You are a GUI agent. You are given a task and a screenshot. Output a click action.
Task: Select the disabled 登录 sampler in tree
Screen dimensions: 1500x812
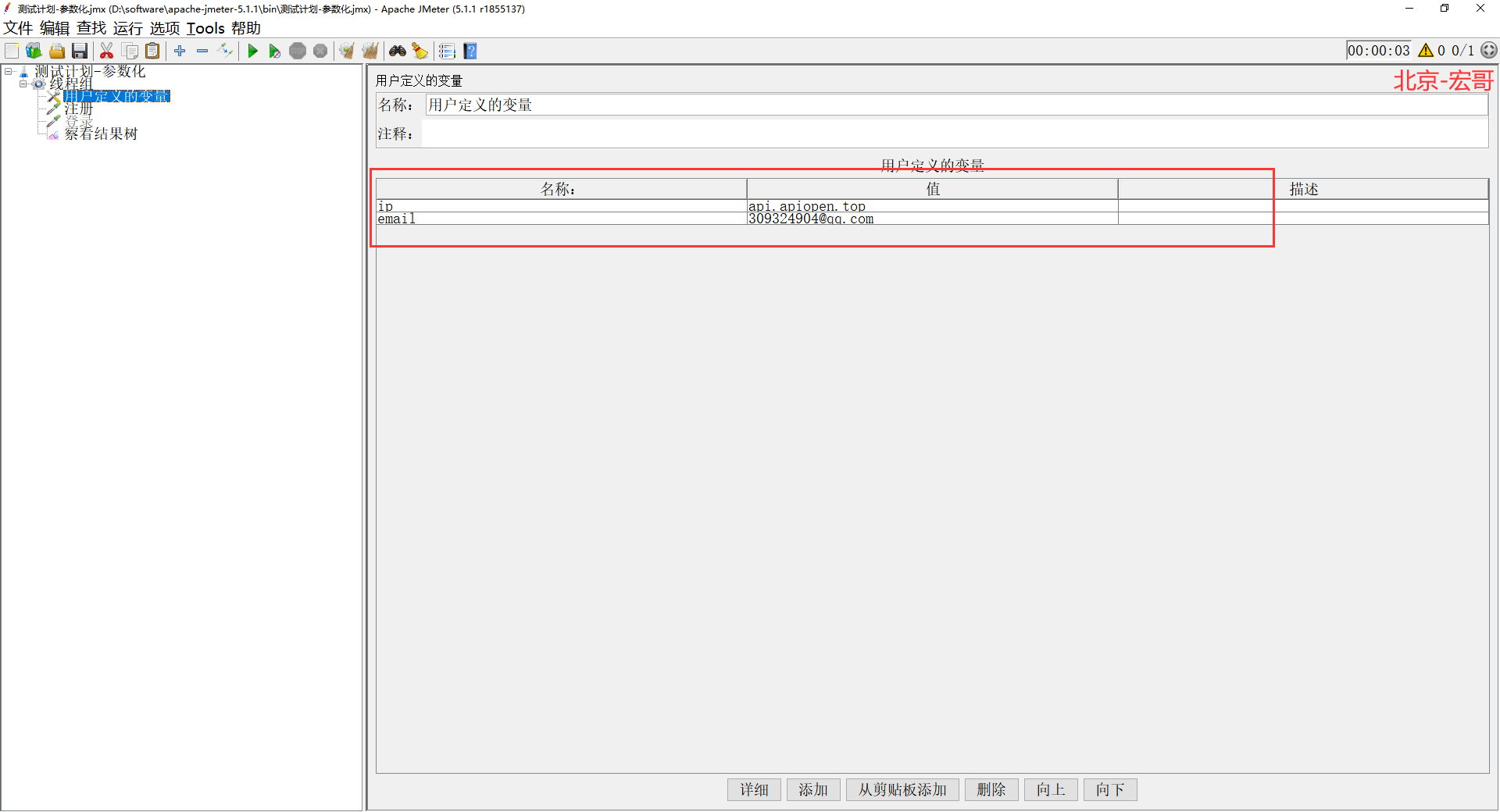tap(79, 122)
